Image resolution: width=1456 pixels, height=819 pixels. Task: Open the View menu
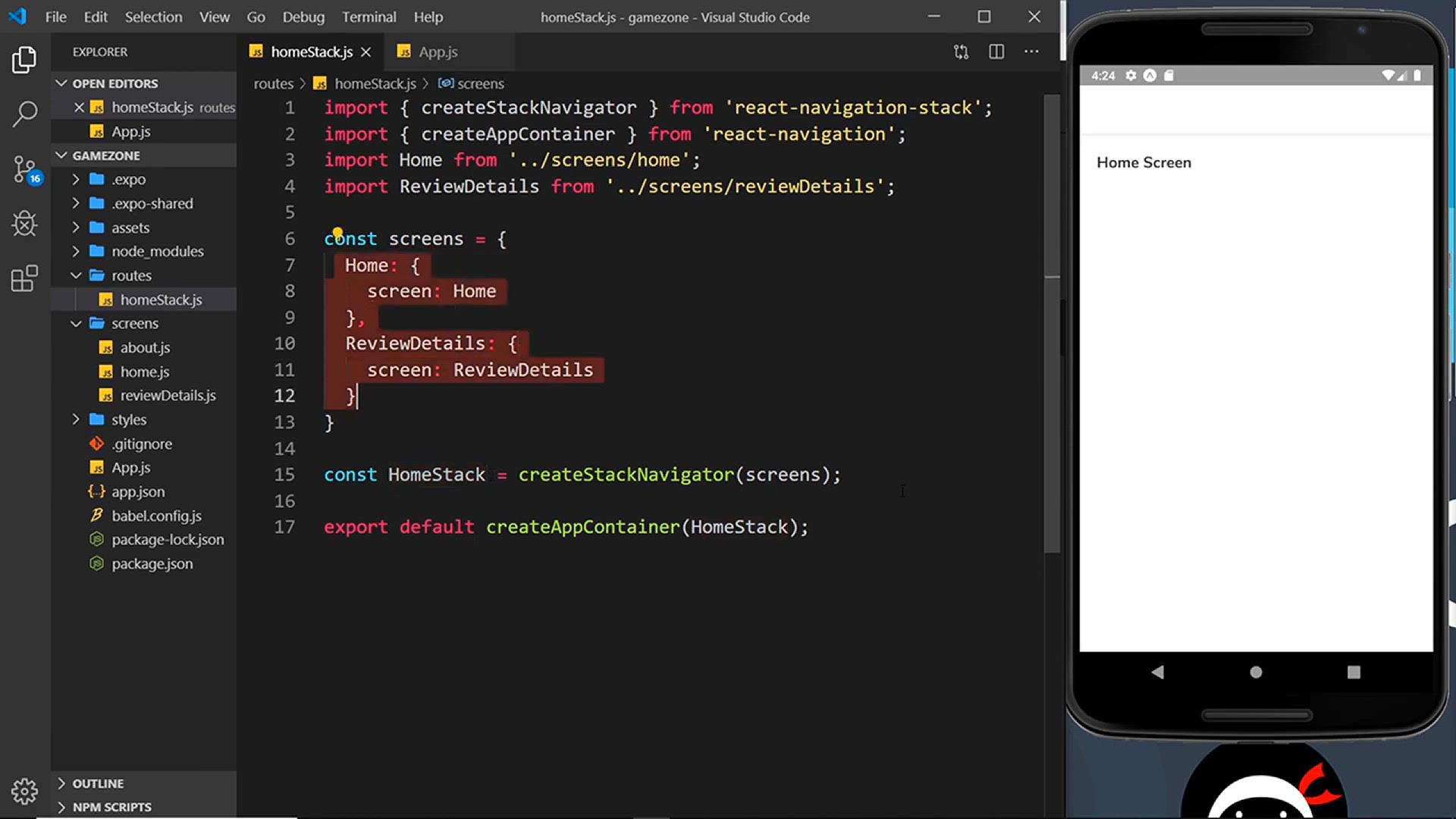point(215,17)
